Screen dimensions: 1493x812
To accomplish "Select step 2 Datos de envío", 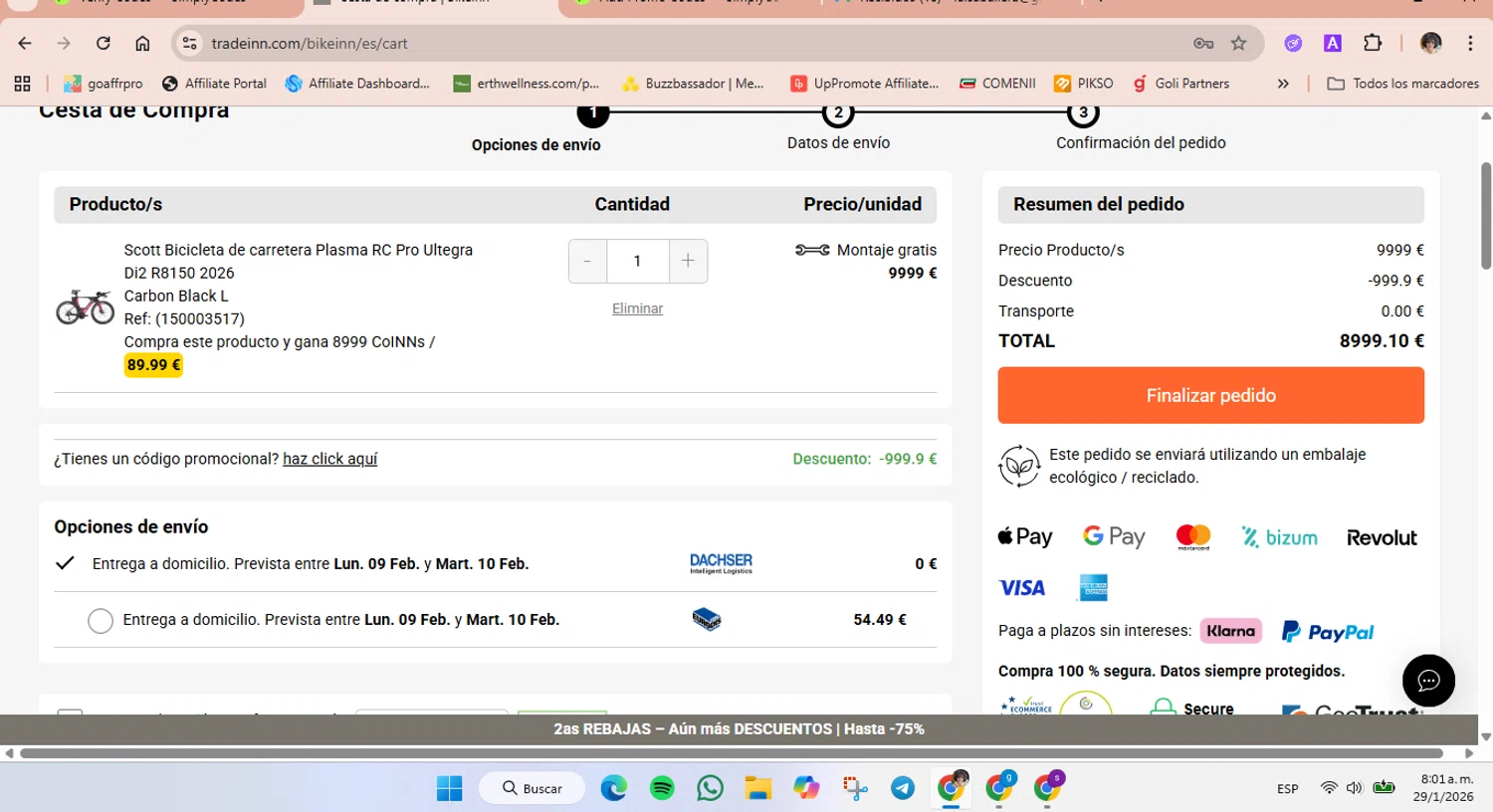I will point(838,112).
